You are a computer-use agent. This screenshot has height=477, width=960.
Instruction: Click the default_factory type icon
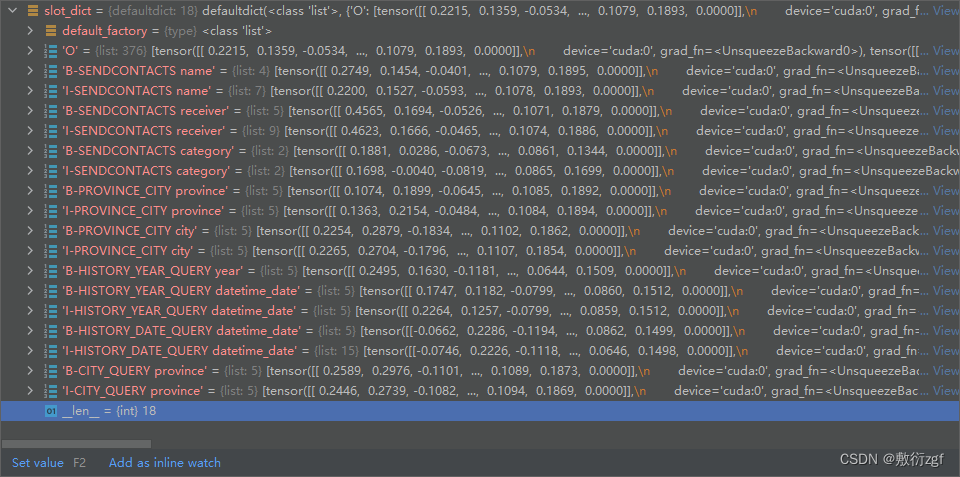pos(51,31)
